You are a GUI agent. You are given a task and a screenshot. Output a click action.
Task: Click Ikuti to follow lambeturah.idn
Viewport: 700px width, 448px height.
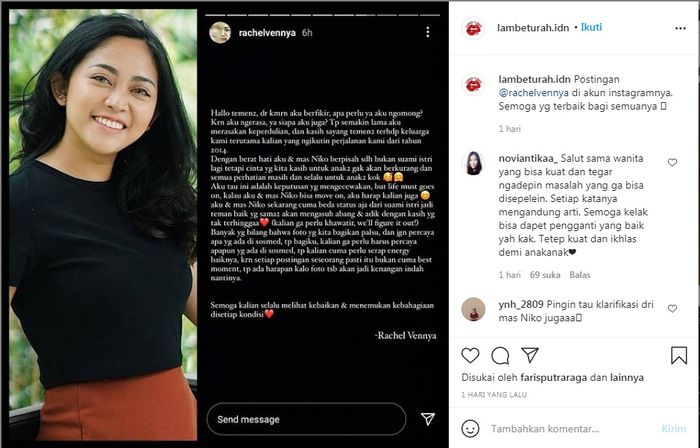[x=591, y=27]
